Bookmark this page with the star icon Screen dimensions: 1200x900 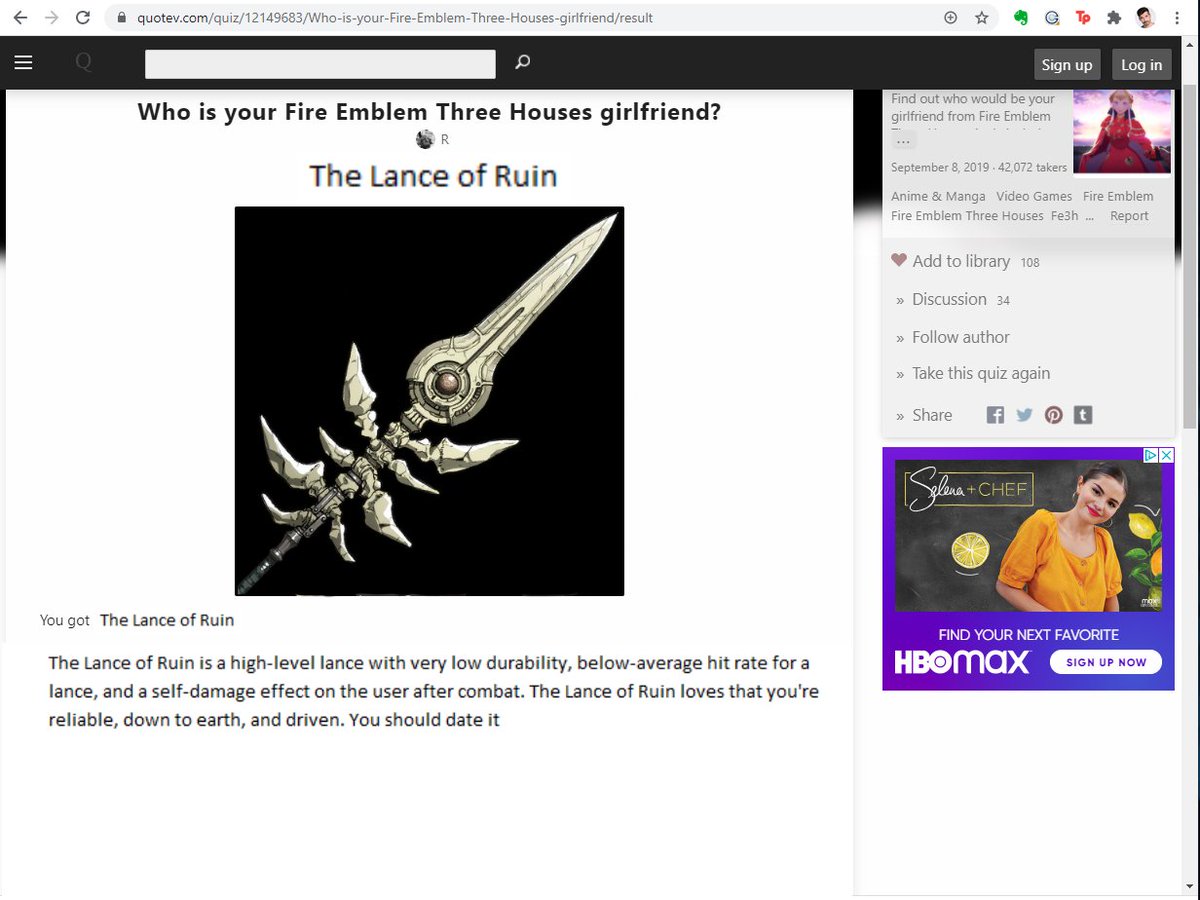(981, 18)
